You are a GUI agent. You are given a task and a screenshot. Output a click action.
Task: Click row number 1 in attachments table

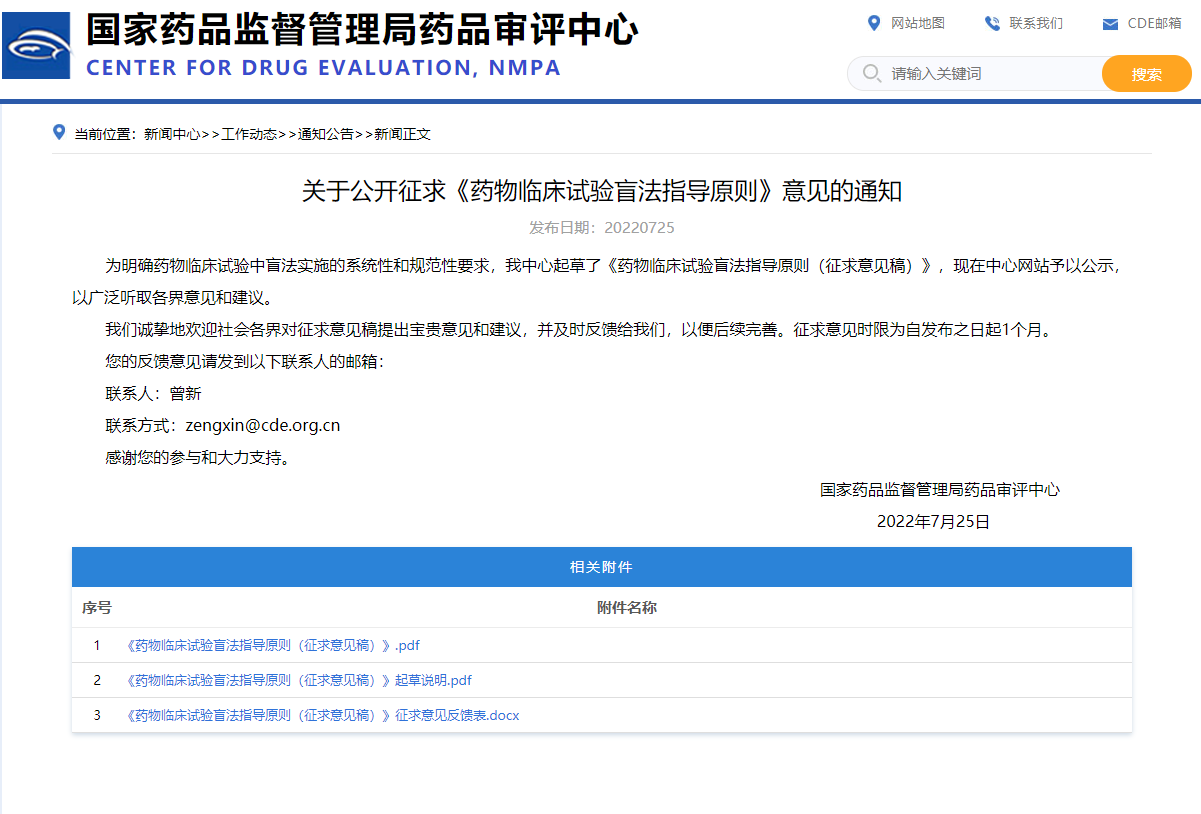[x=97, y=645]
